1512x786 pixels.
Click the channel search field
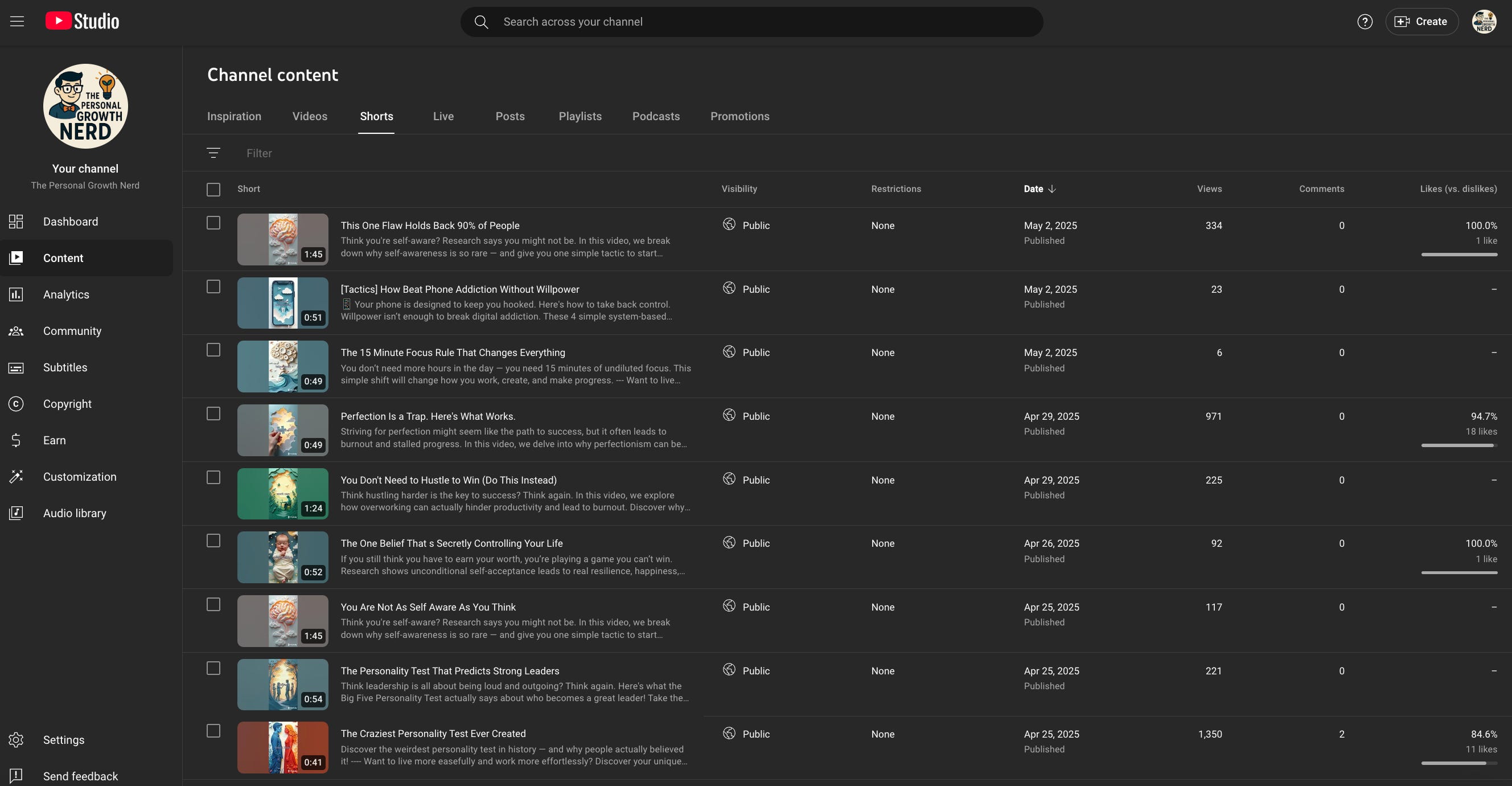tap(751, 22)
